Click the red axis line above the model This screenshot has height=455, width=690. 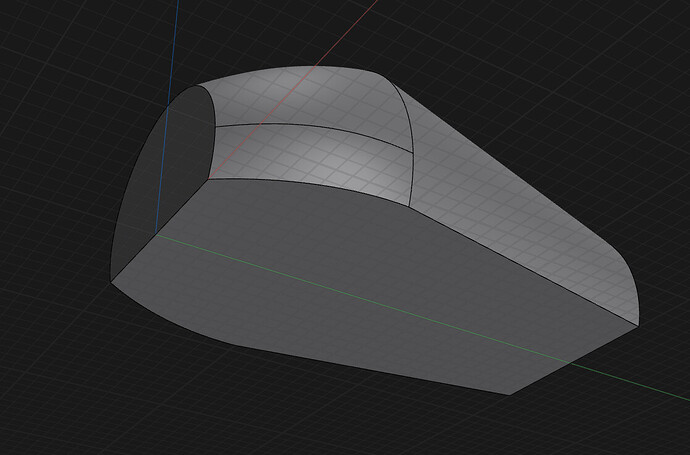pyautogui.click(x=348, y=33)
